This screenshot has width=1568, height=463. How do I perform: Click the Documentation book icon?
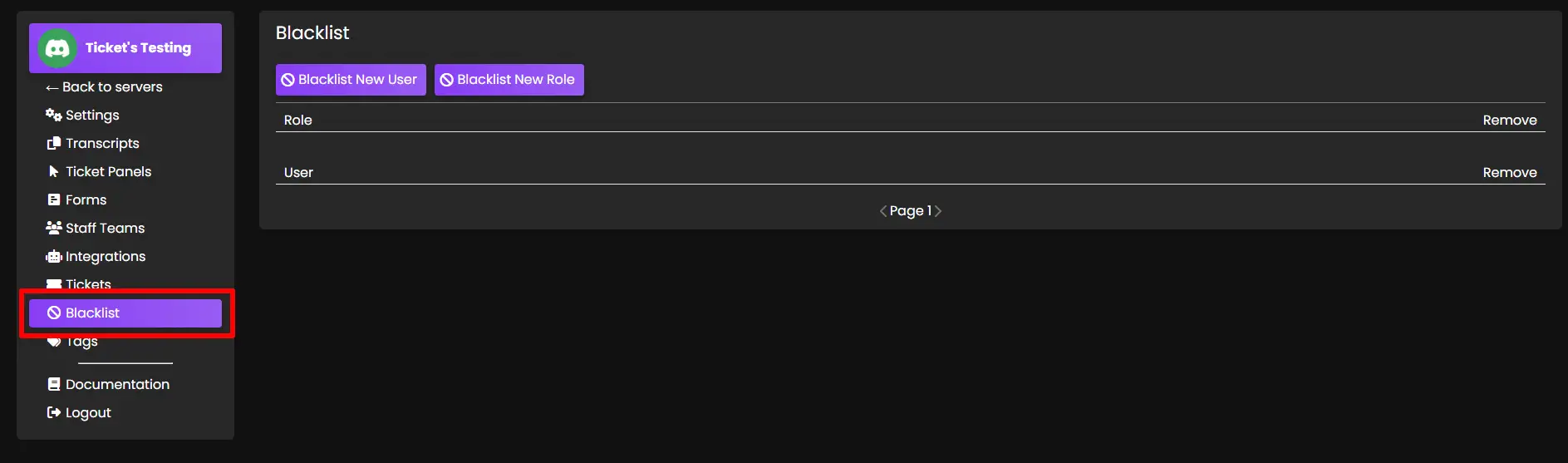(x=54, y=384)
